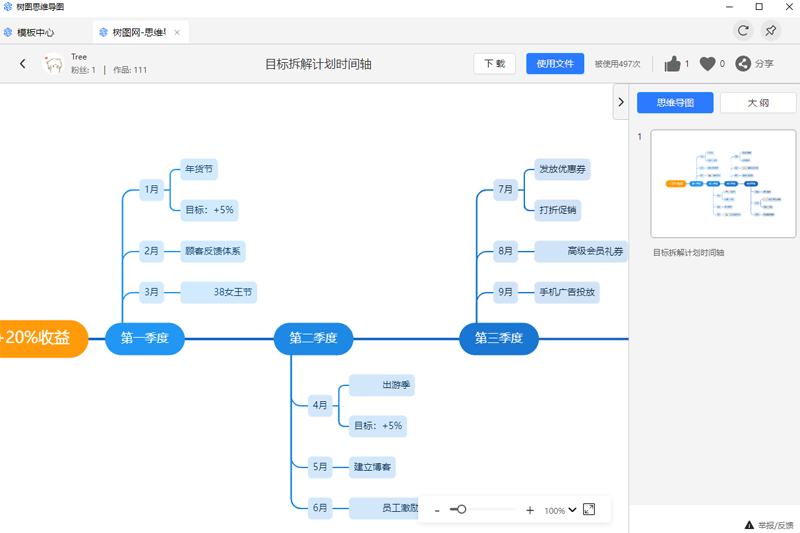Close the 树图网-思维 tab
Viewport: 800px width, 533px height.
pos(177,33)
